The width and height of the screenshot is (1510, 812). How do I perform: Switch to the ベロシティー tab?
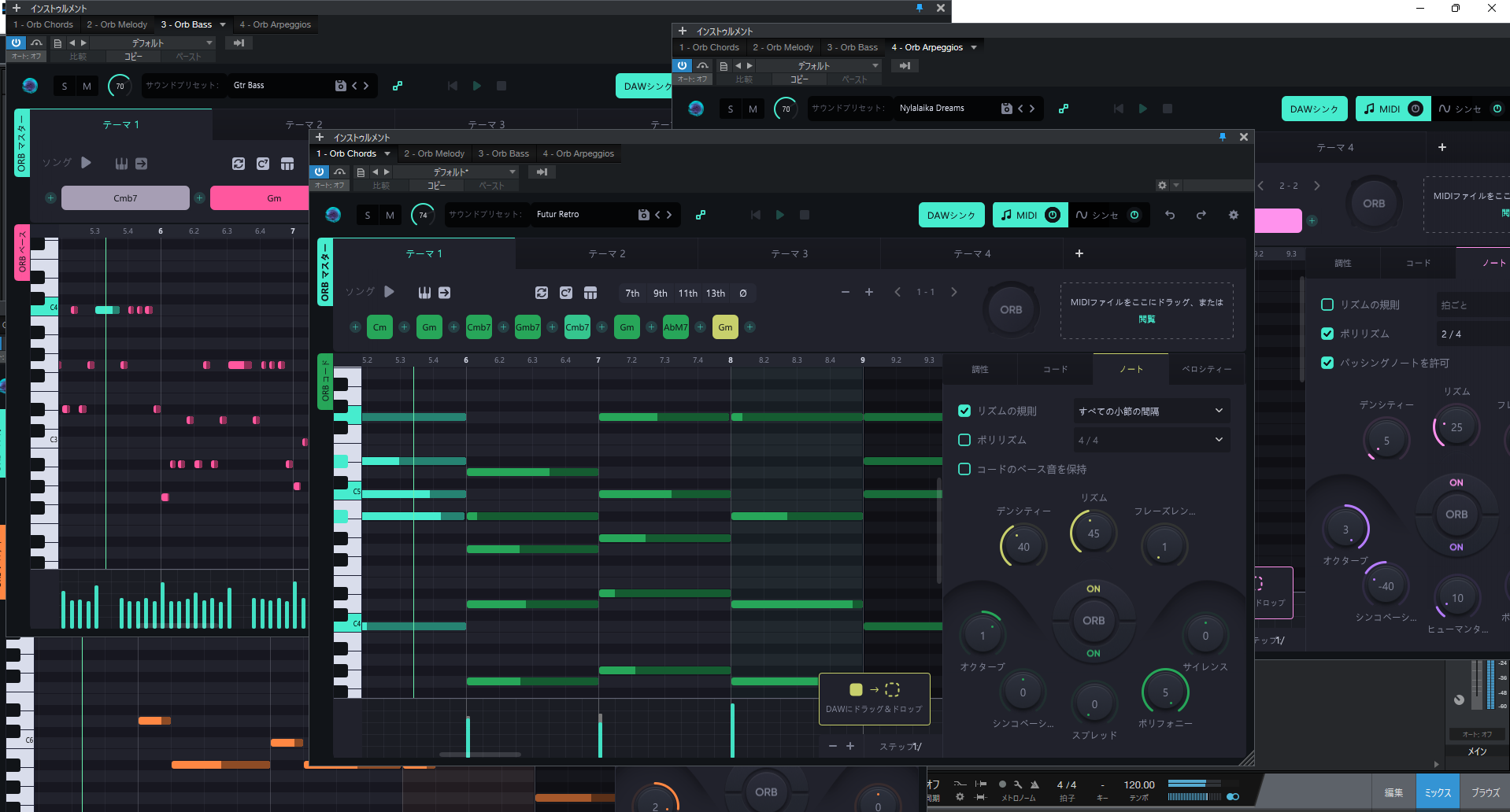click(1206, 369)
